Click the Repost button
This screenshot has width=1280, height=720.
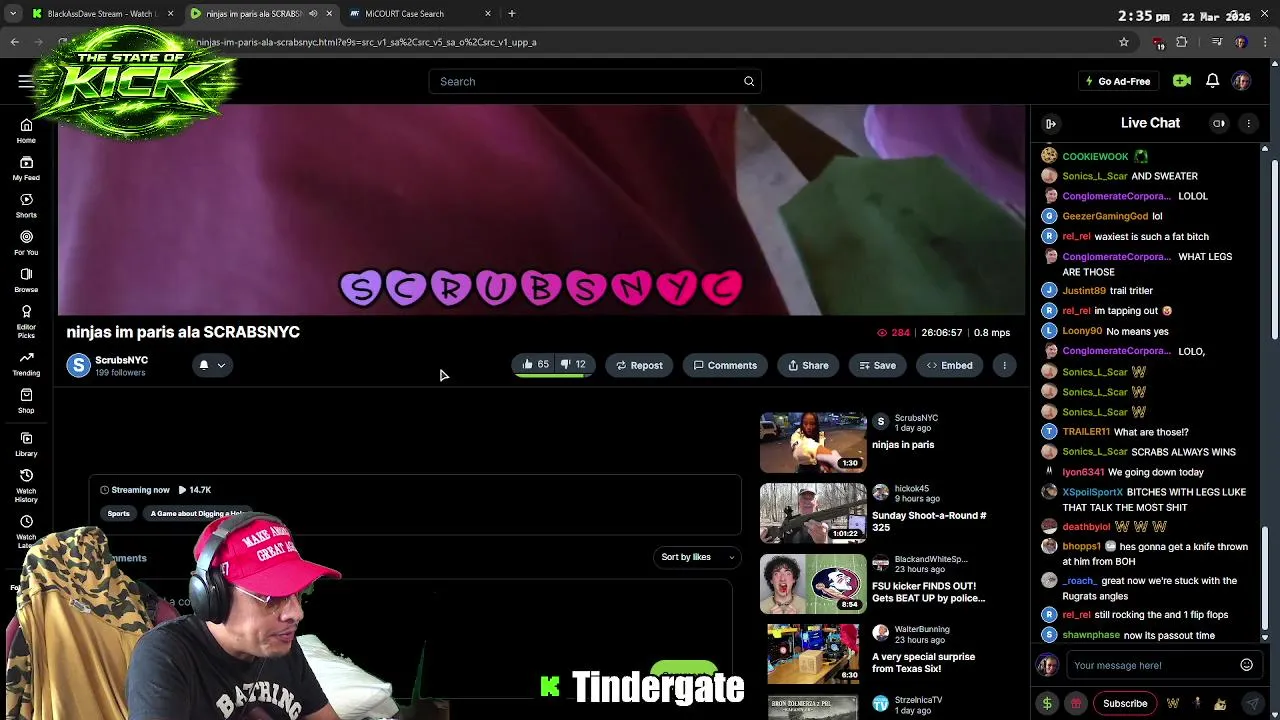(x=639, y=365)
